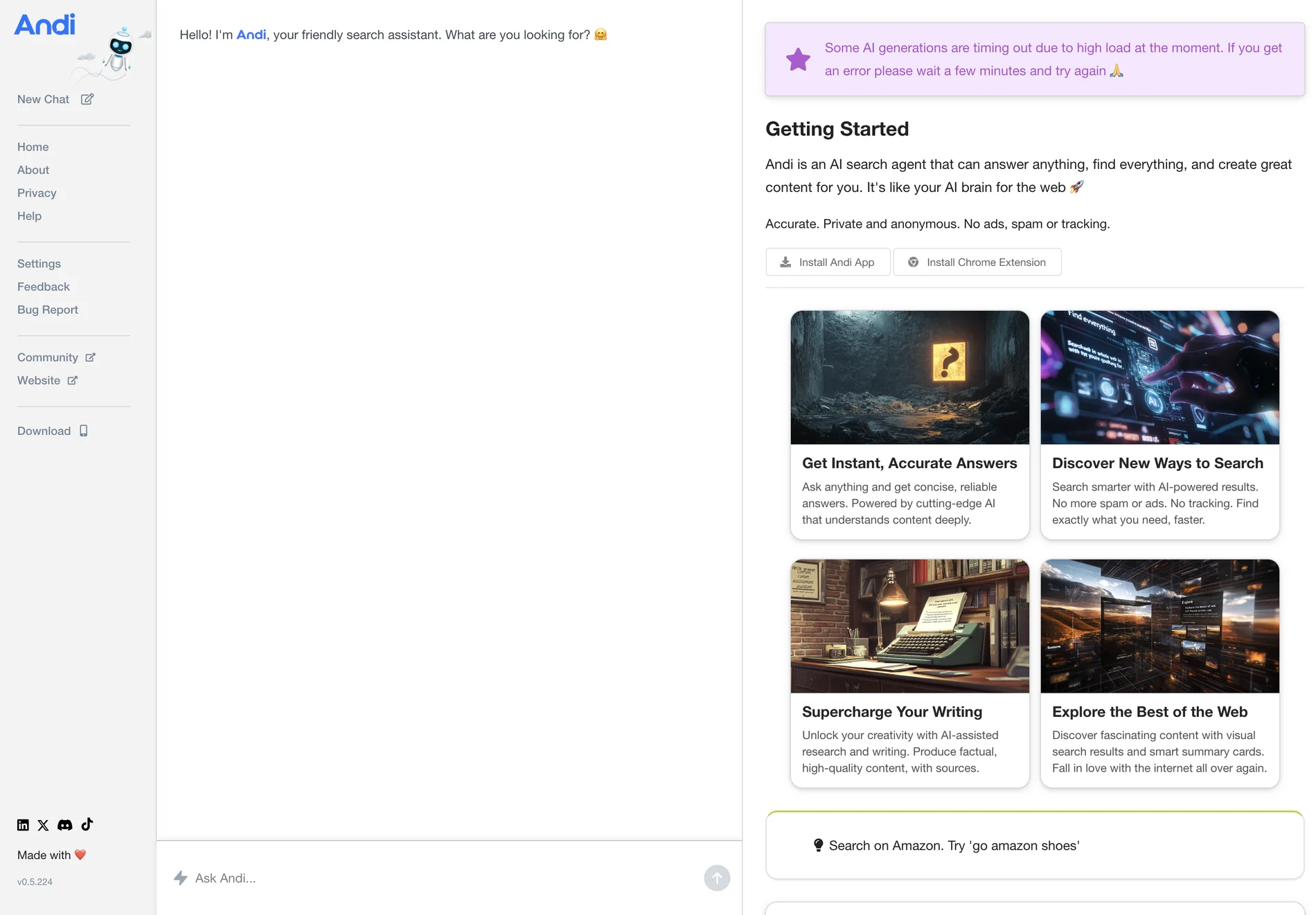Go to Home in sidebar

(33, 147)
